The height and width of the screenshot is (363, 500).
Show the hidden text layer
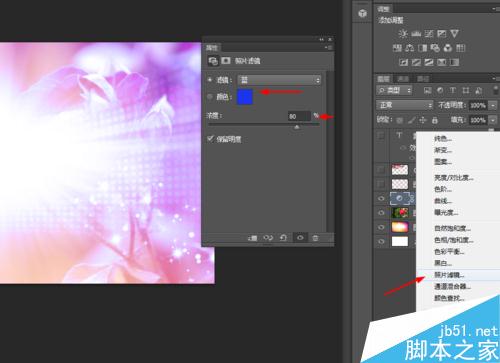tap(381, 136)
